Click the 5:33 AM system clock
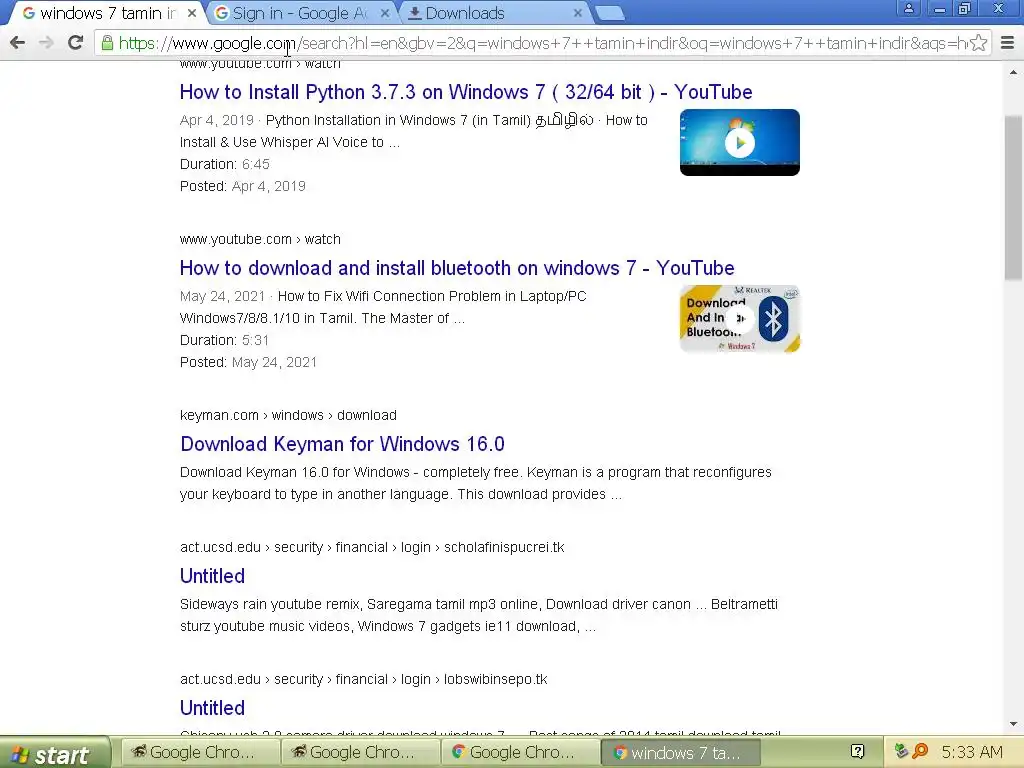 (972, 753)
